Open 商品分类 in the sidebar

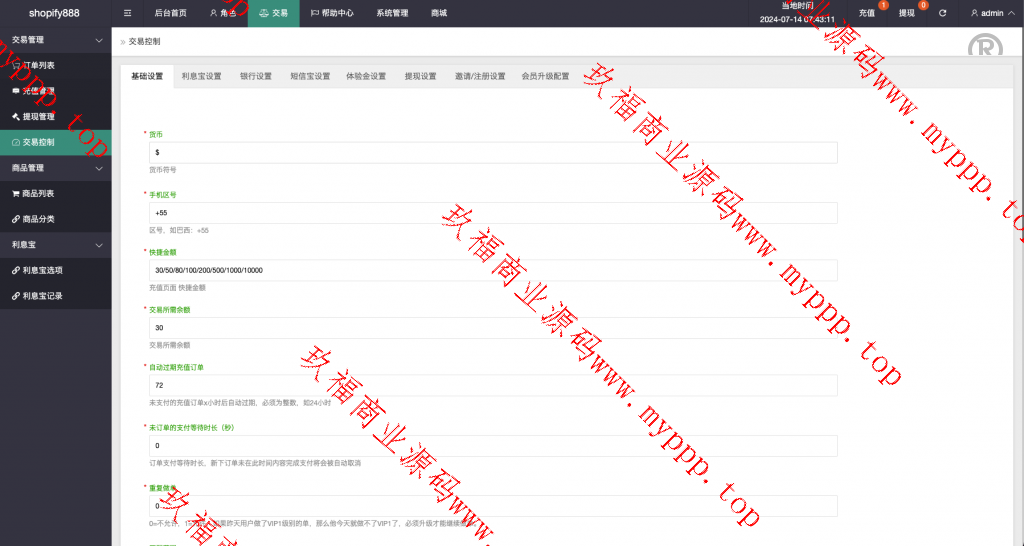[x=38, y=219]
